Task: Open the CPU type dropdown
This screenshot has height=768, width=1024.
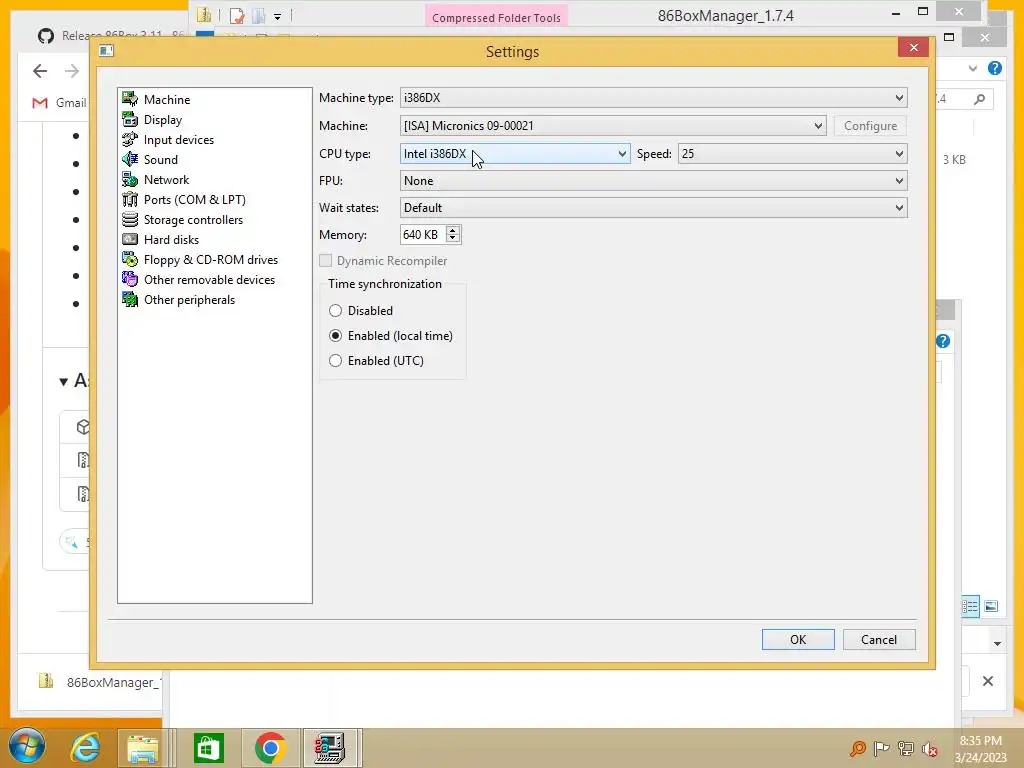Action: pyautogui.click(x=622, y=153)
